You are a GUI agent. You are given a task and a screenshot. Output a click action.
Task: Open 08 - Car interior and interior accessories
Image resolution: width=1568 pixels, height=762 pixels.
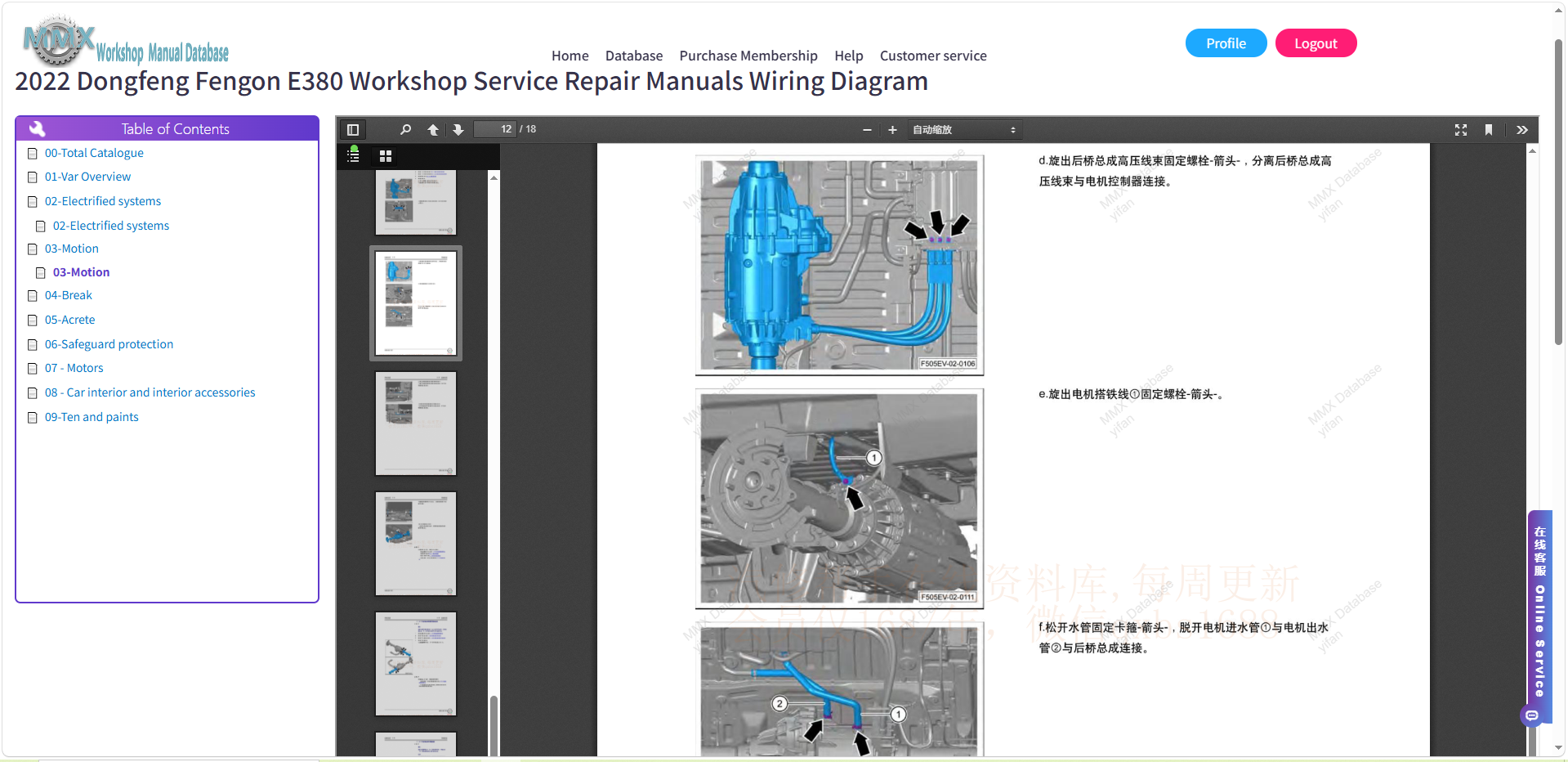coord(150,392)
